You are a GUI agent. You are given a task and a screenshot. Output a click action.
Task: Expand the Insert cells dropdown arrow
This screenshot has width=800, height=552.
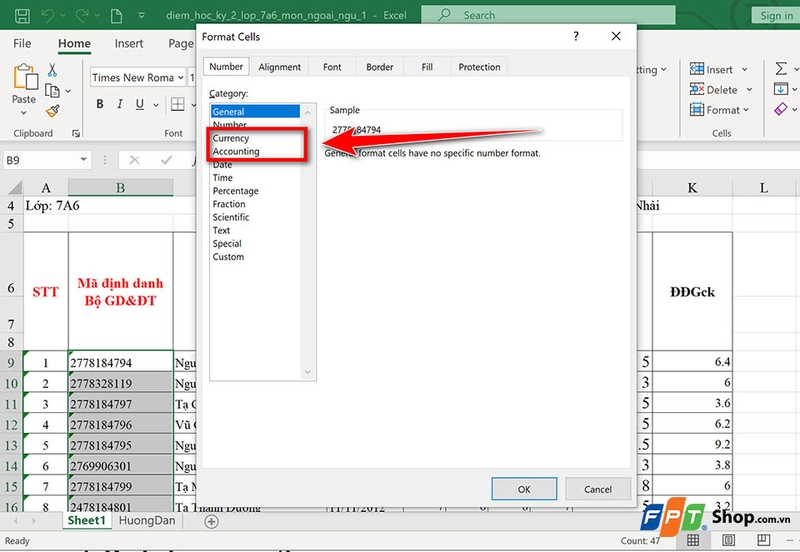(x=744, y=69)
